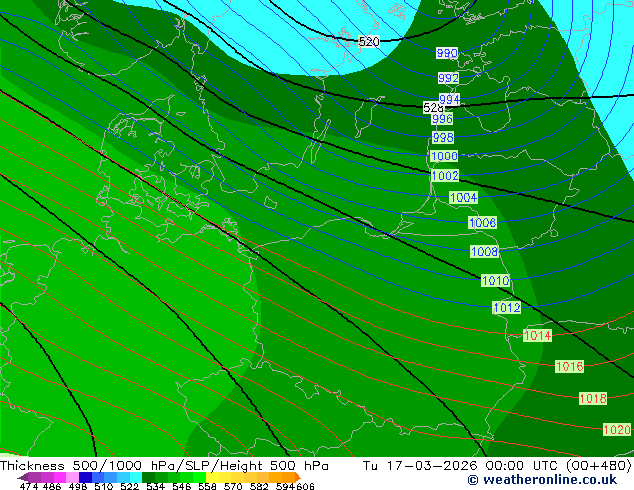Click the 996 isobar pressure label
Viewport: 634px width, 490px height.
pos(442,118)
